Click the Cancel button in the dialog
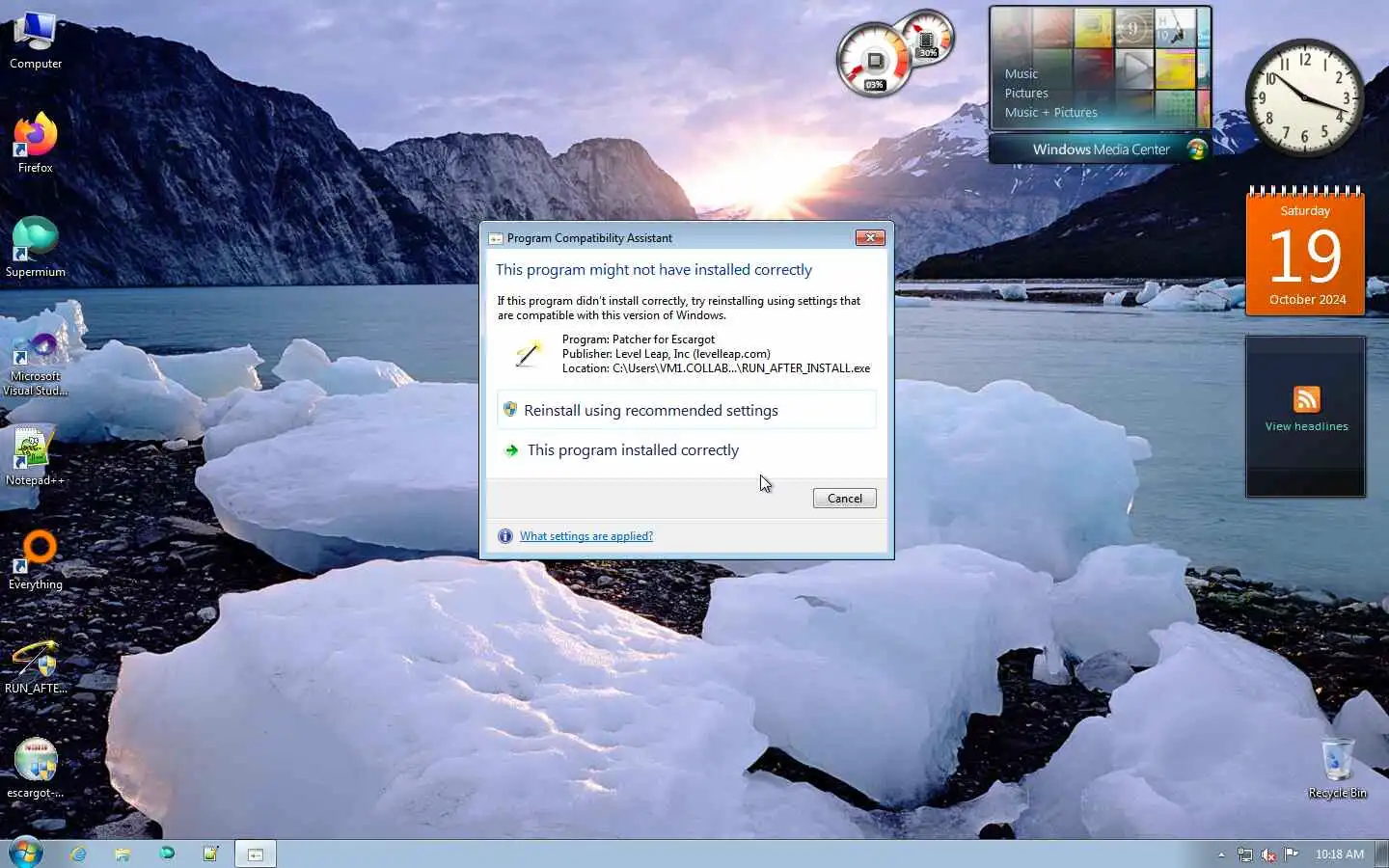The image size is (1389, 868). pyautogui.click(x=844, y=499)
